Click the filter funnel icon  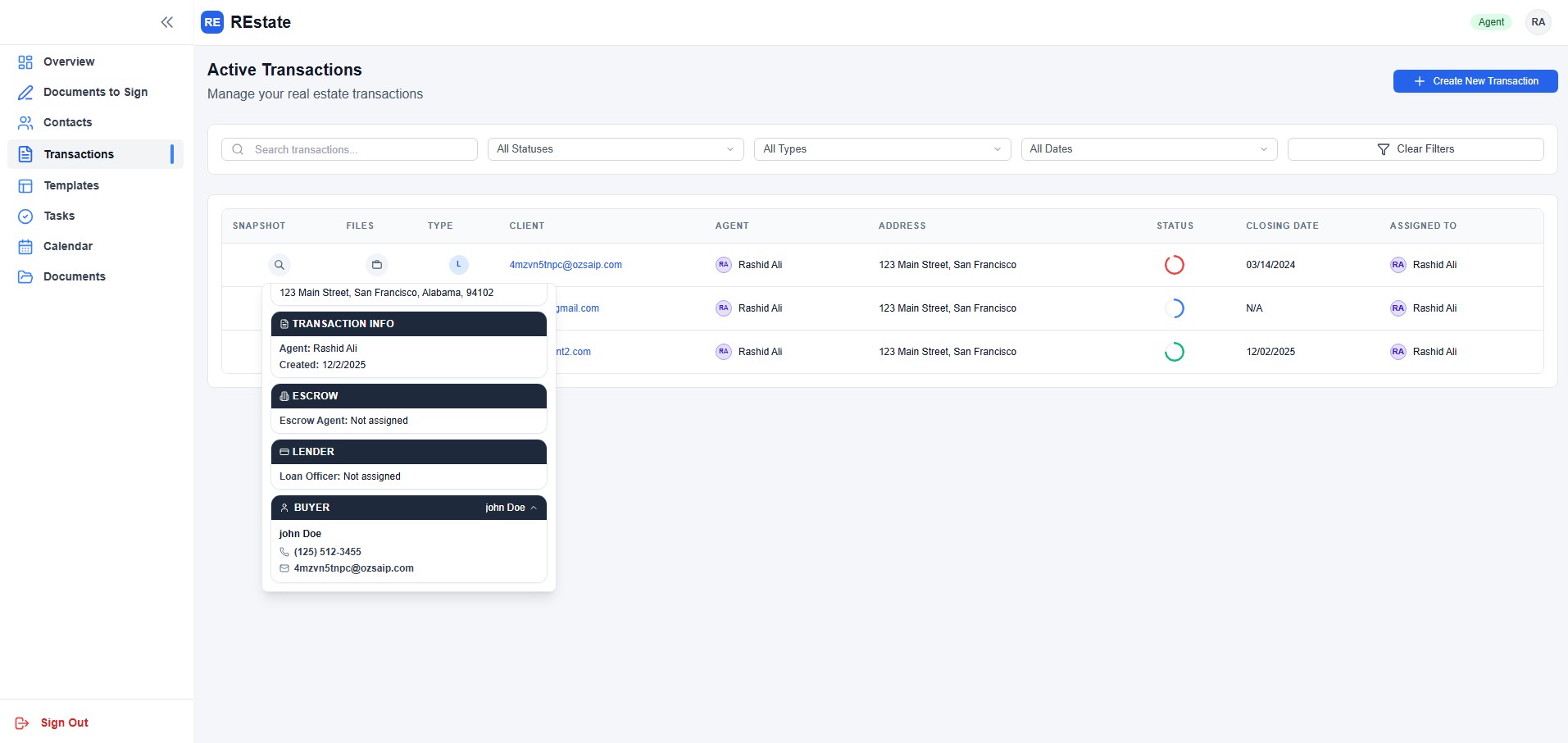point(1384,149)
